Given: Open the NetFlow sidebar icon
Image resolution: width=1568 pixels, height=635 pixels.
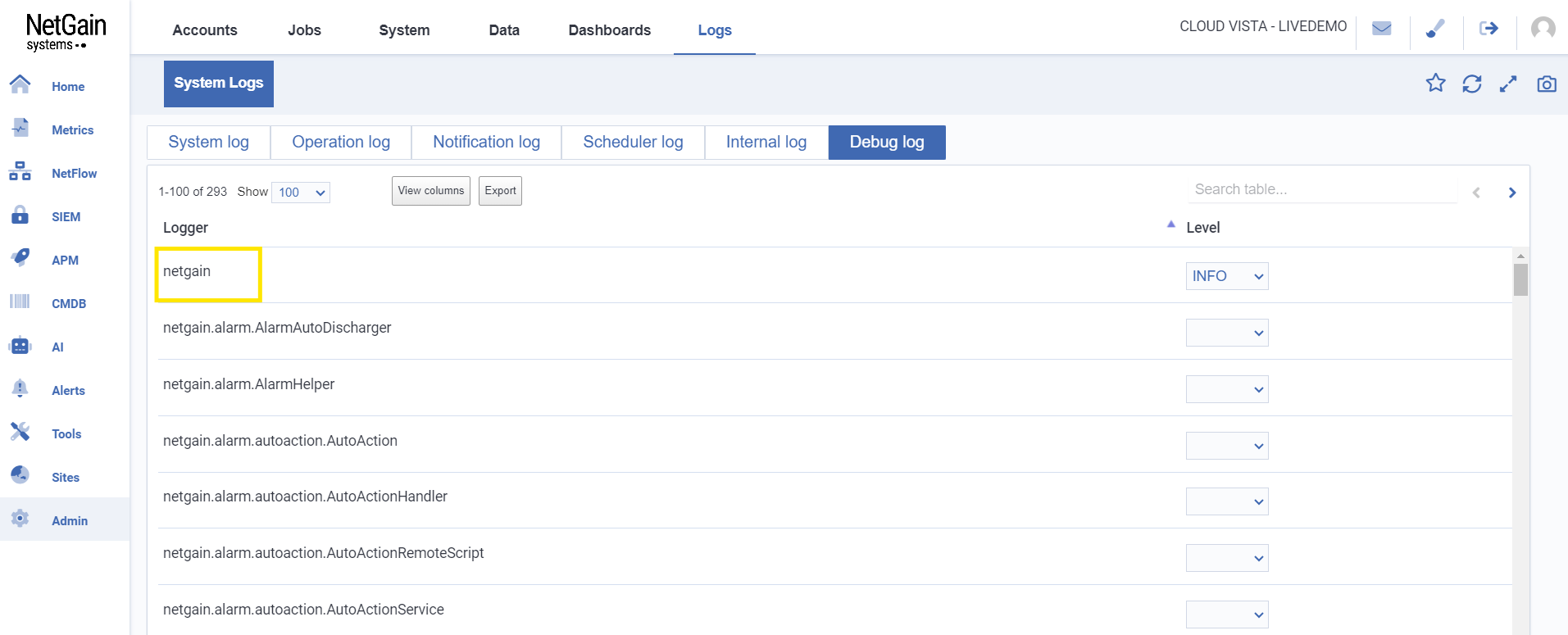Looking at the screenshot, I should click(20, 171).
